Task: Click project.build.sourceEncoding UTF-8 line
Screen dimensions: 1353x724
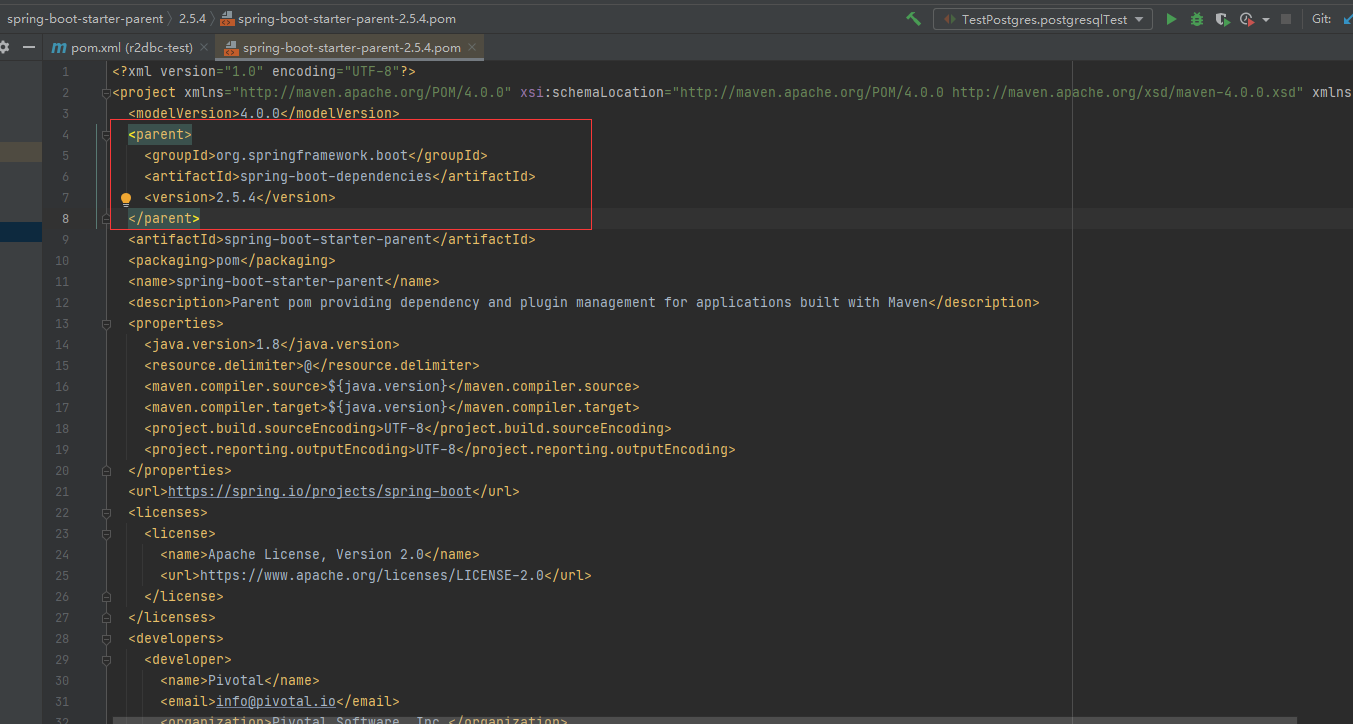Action: pyautogui.click(x=408, y=428)
